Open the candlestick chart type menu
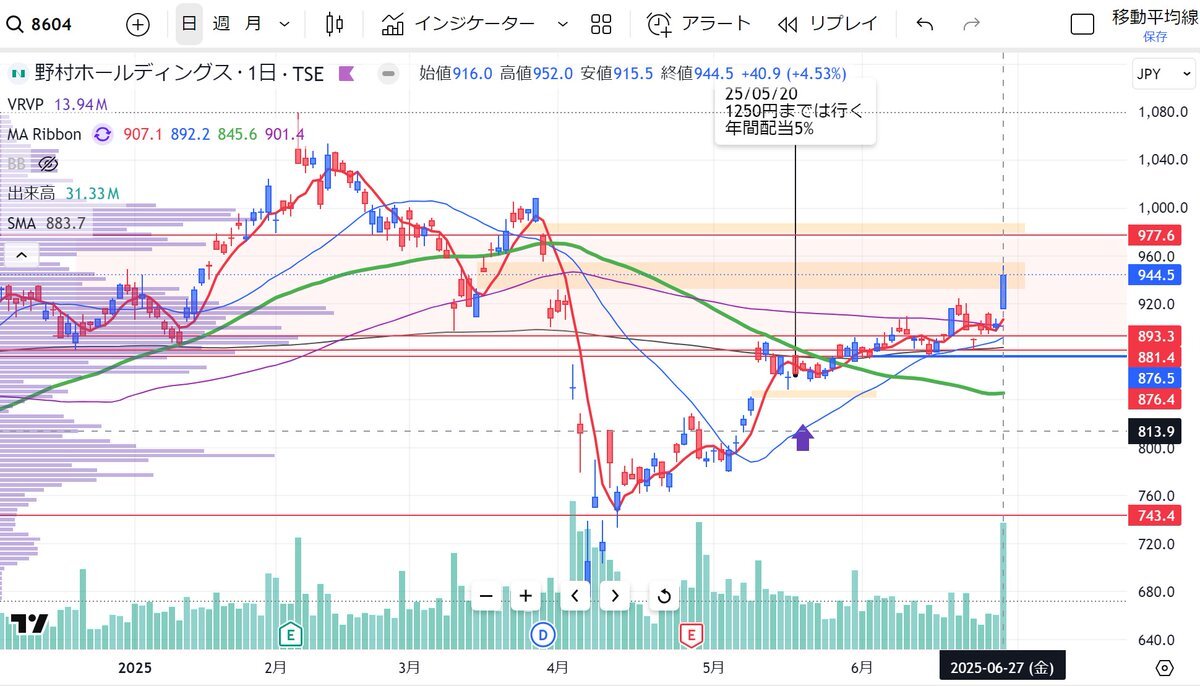This screenshot has width=1200, height=686. [x=335, y=23]
